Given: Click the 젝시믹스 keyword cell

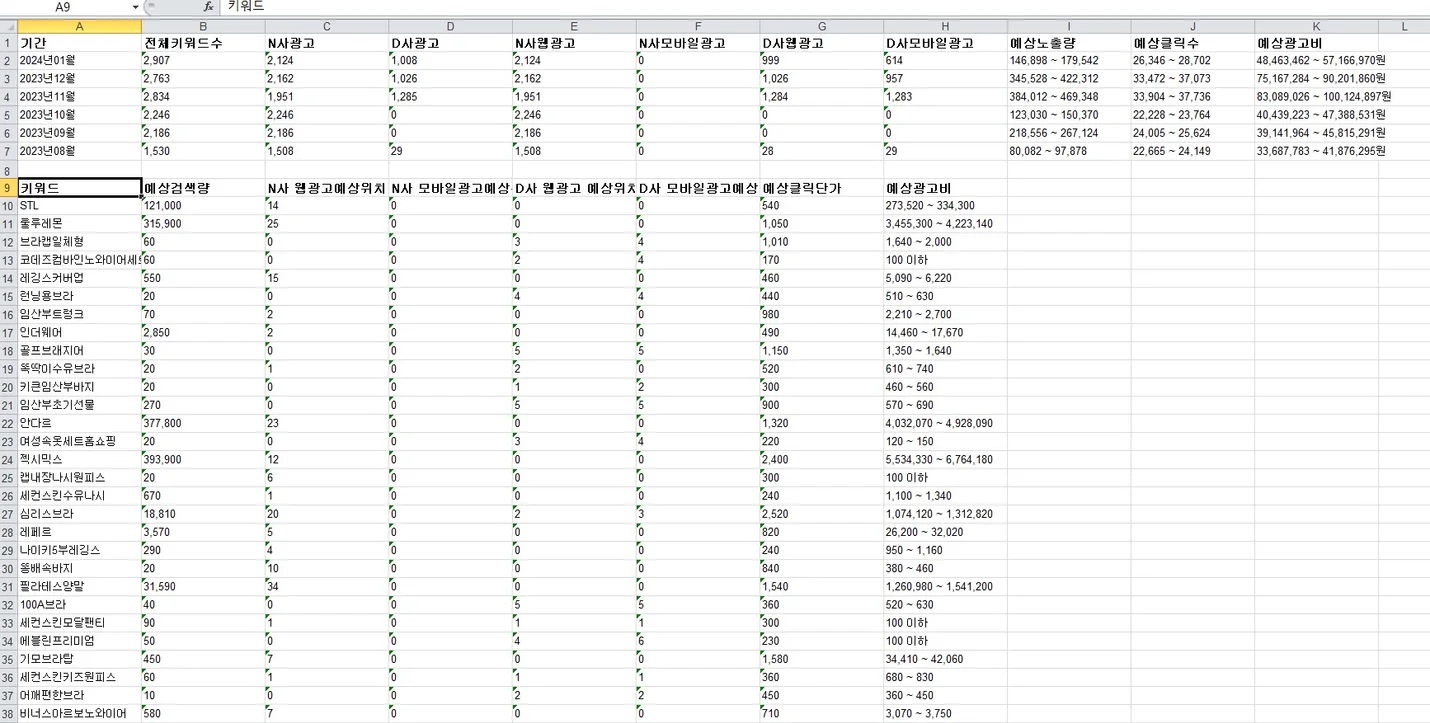Looking at the screenshot, I should click(79, 459).
